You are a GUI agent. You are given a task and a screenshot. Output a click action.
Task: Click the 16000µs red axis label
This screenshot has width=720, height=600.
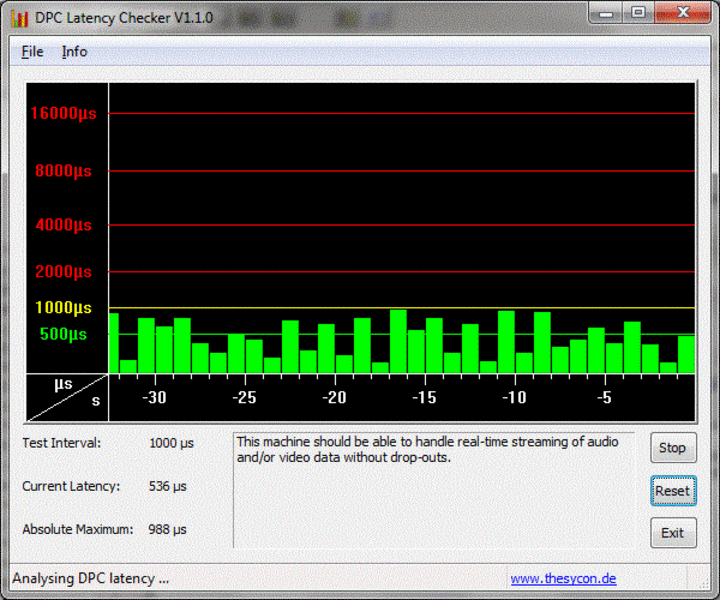tap(62, 113)
